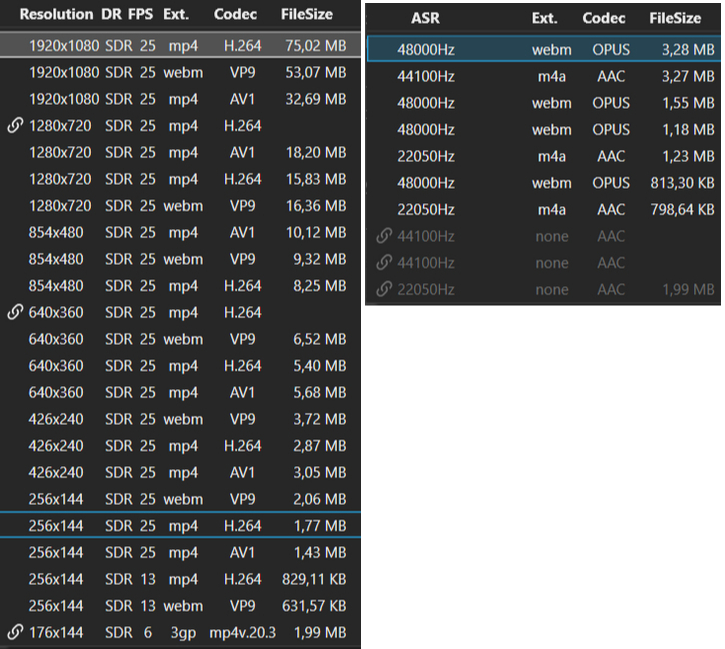Viewport: 725px width, 649px height.
Task: Click link icon on first disabled 44100Hz AAC row
Action: point(384,236)
